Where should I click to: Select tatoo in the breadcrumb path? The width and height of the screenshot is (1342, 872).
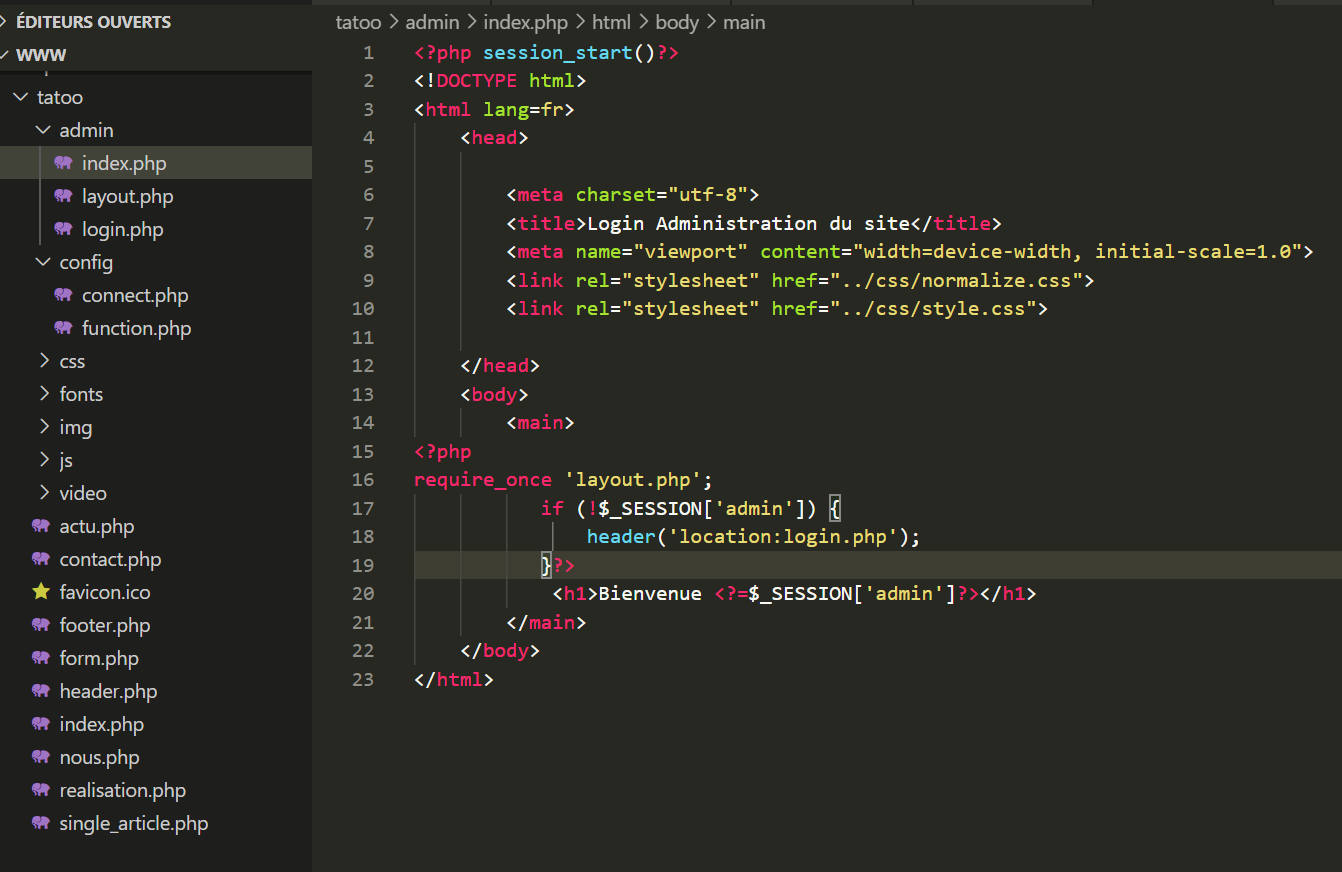click(x=358, y=22)
